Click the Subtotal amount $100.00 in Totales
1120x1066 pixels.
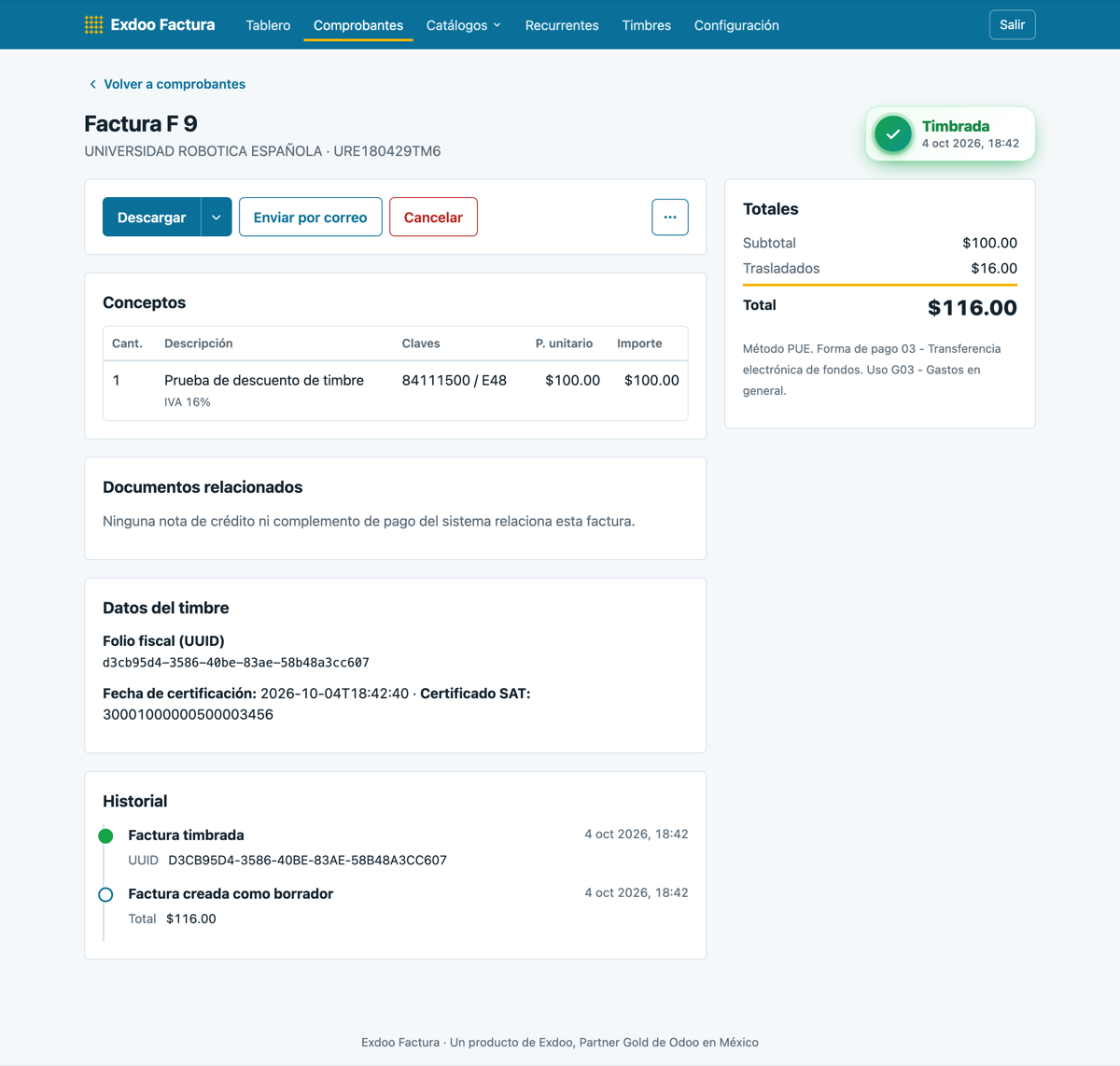(989, 243)
